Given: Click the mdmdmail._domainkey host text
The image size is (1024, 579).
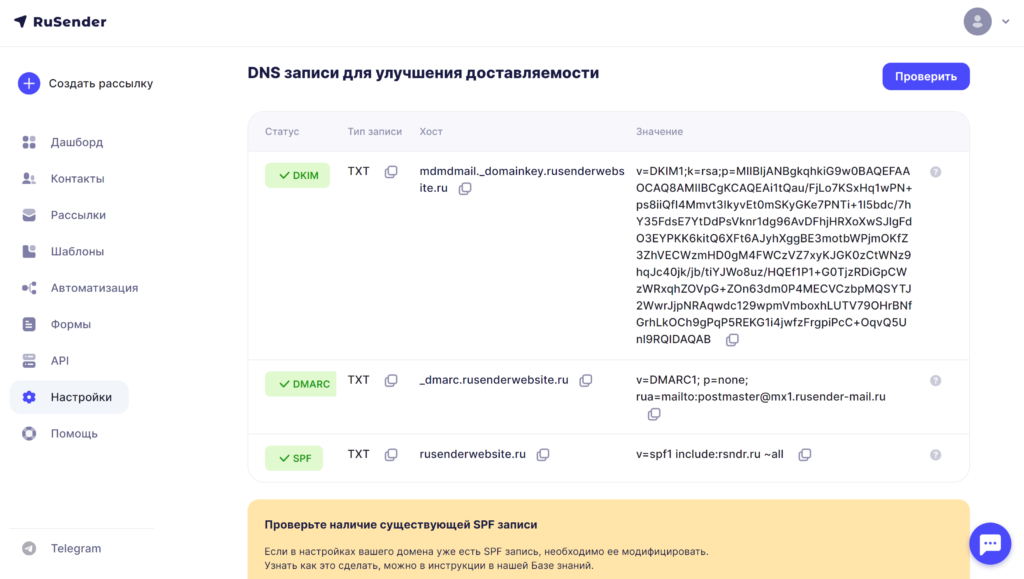Looking at the screenshot, I should (521, 180).
